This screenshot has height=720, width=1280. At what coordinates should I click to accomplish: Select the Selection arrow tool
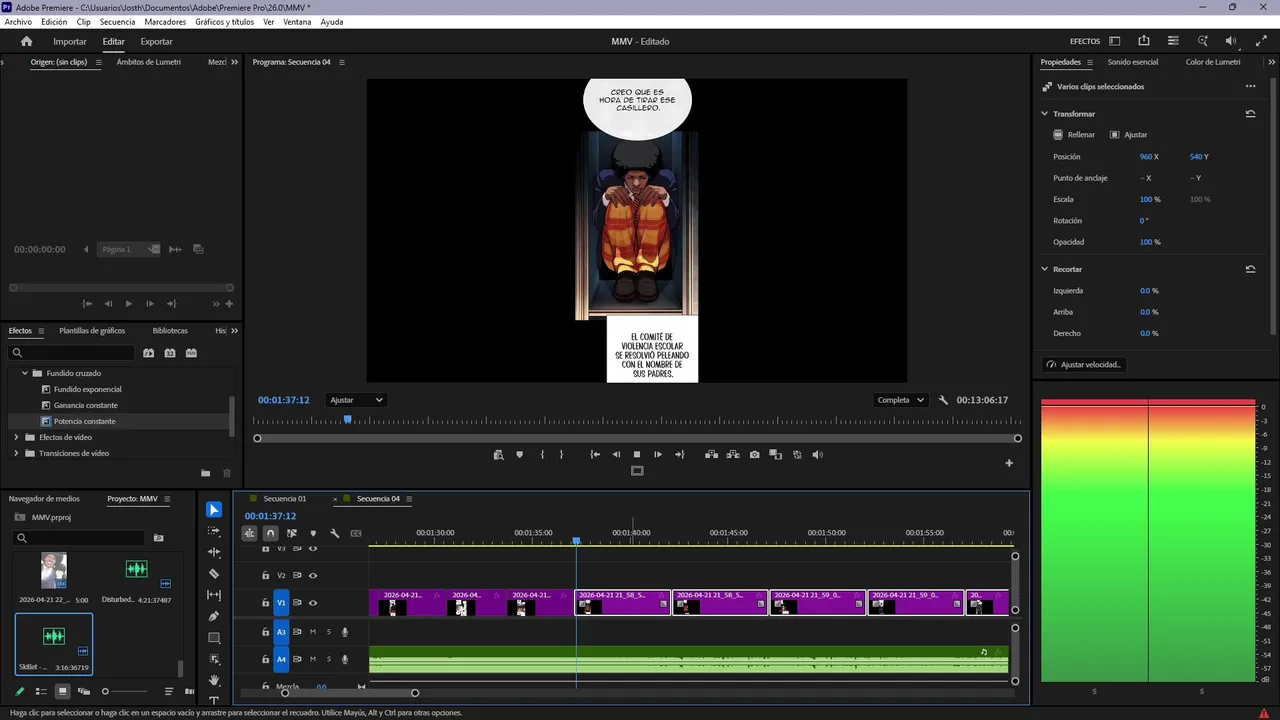pos(214,510)
